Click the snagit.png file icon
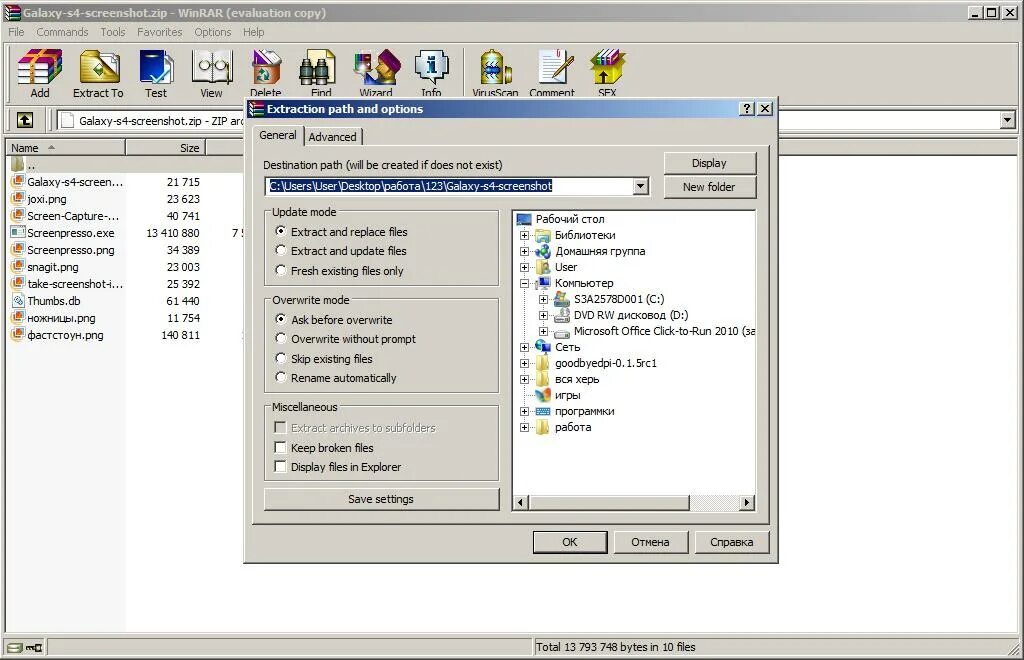 (x=18, y=266)
